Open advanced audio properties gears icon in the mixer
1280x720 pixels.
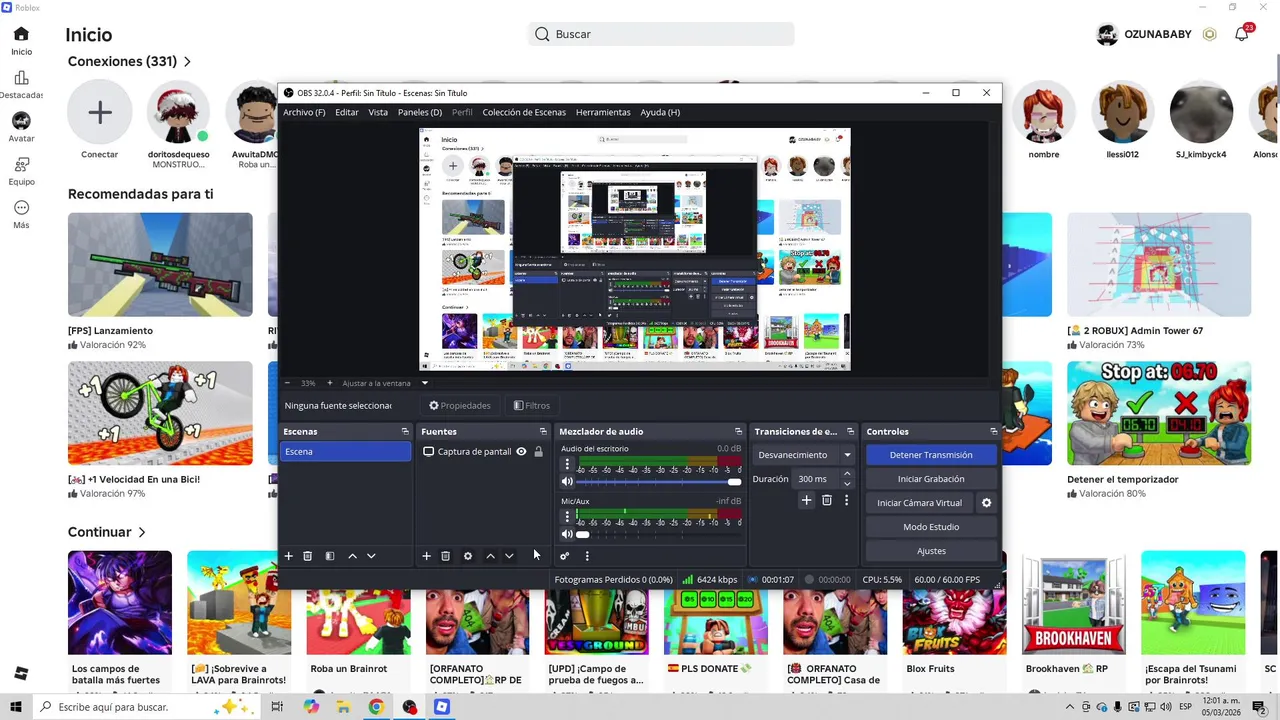point(564,556)
